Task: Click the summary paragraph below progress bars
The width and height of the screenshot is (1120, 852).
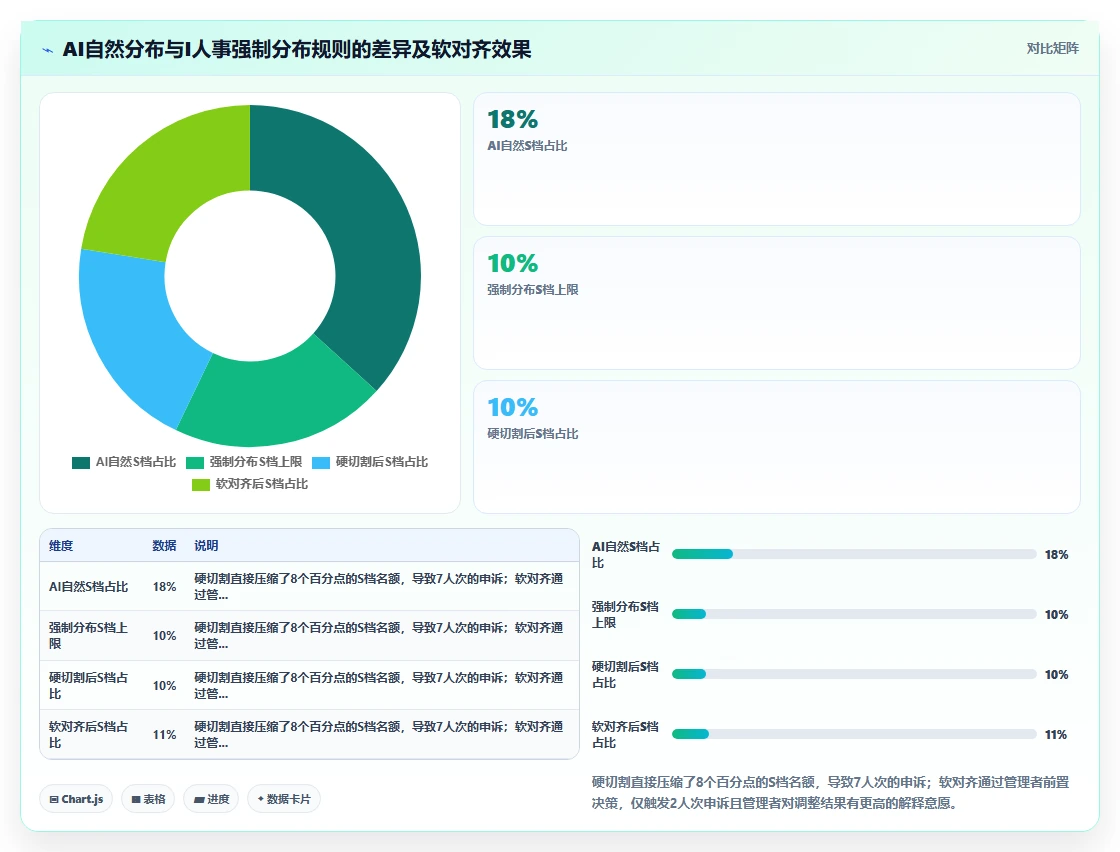Action: pos(830,793)
